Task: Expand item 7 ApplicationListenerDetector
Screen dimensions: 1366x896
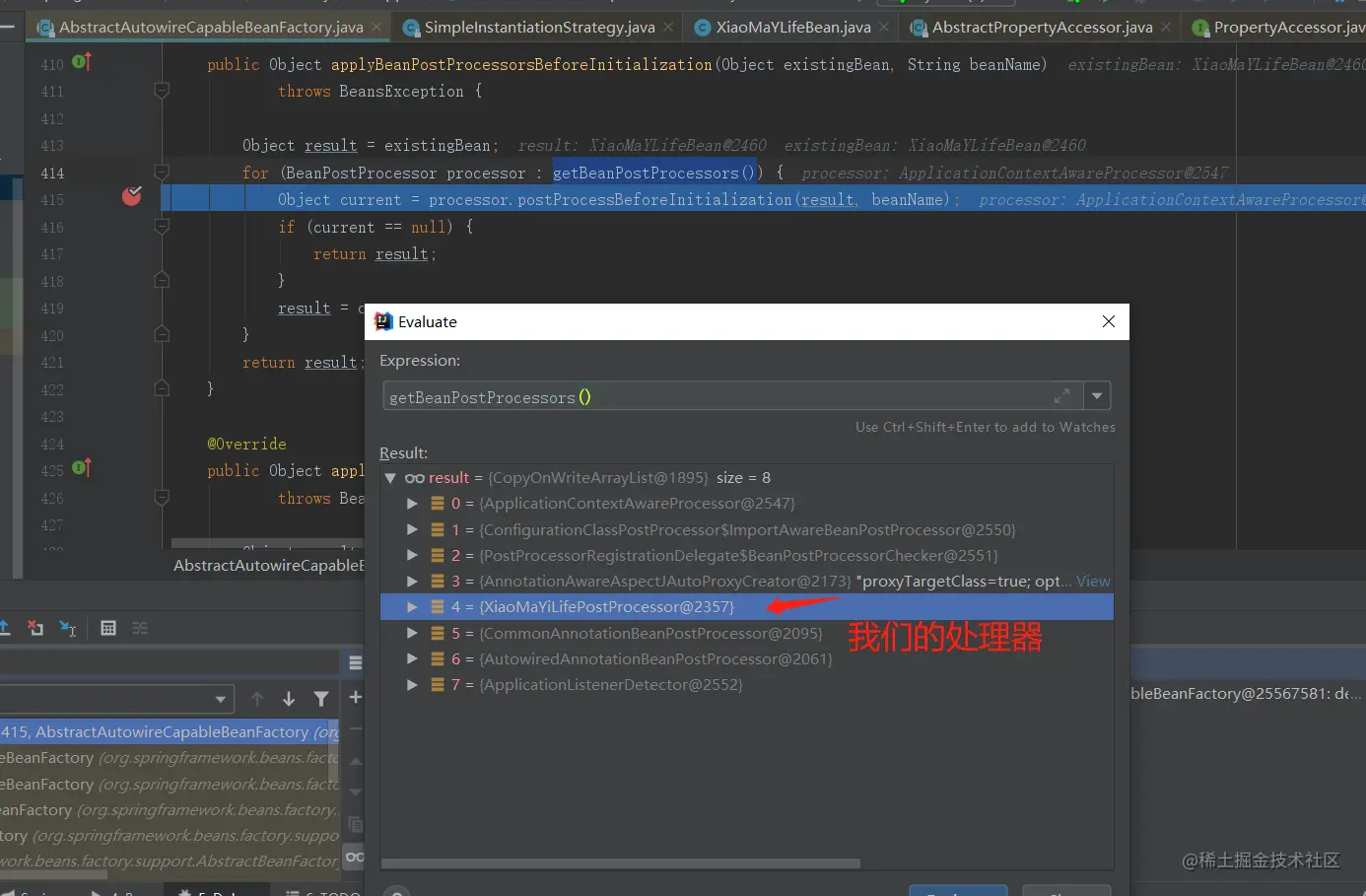Action: tap(412, 684)
